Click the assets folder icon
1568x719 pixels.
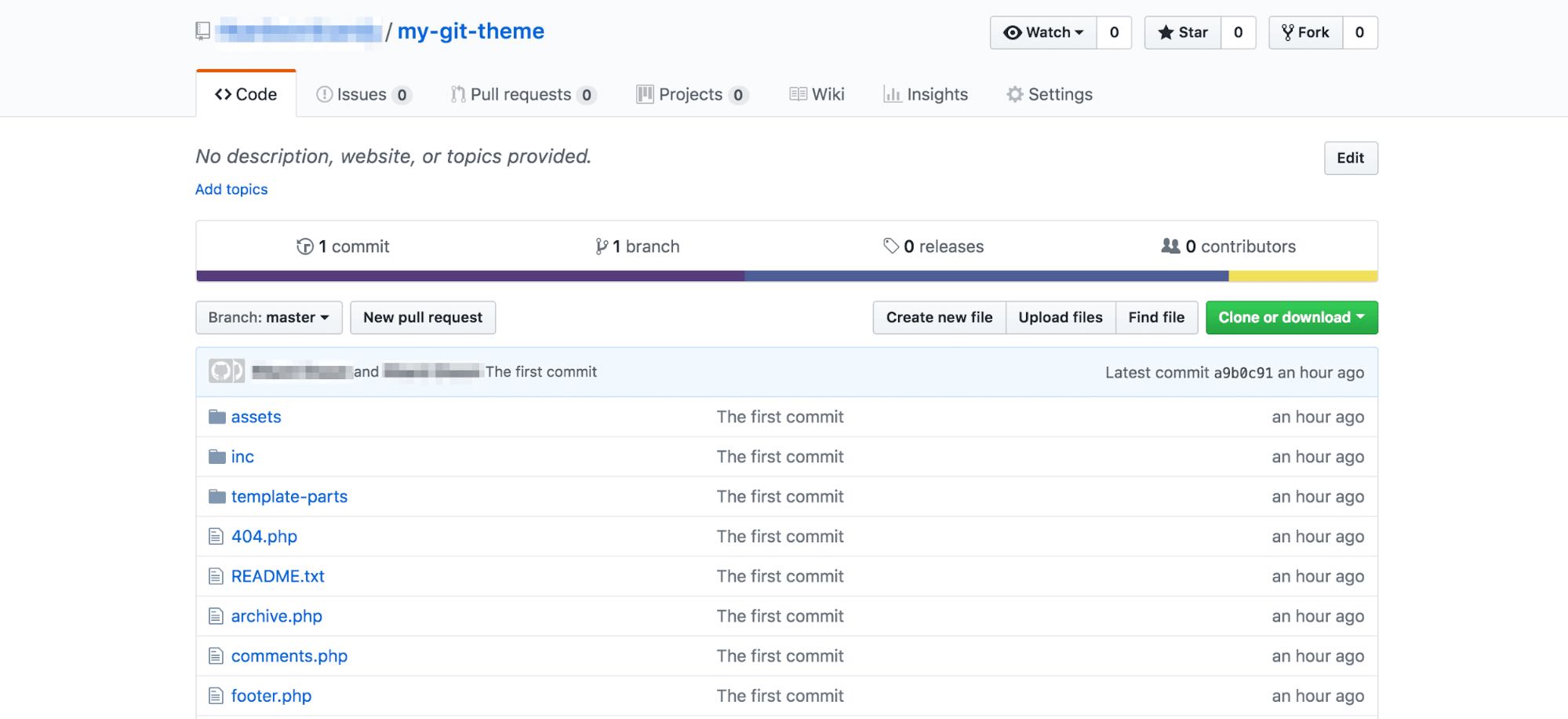coord(216,417)
